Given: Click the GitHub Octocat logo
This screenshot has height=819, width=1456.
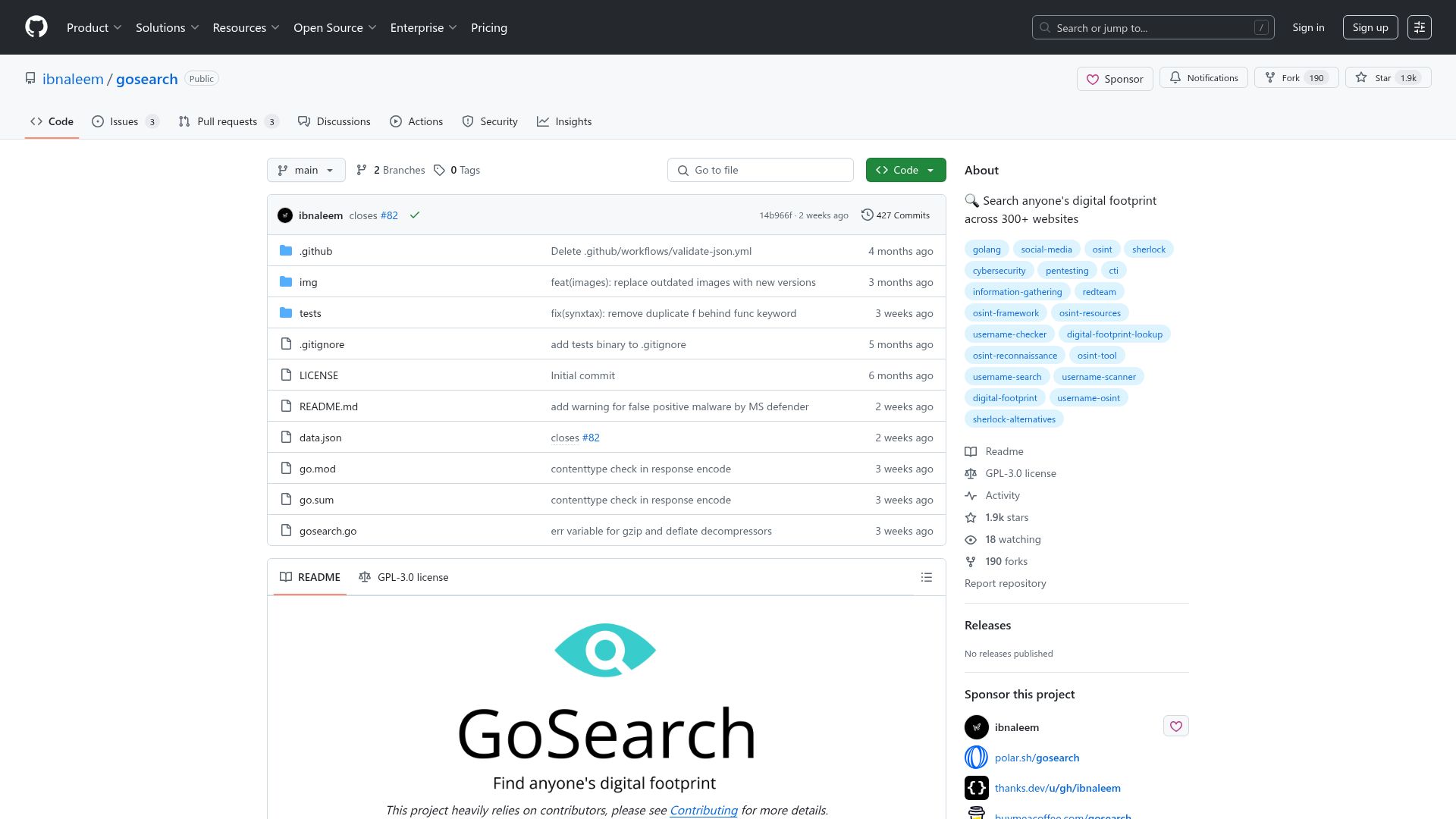Looking at the screenshot, I should pos(36,27).
